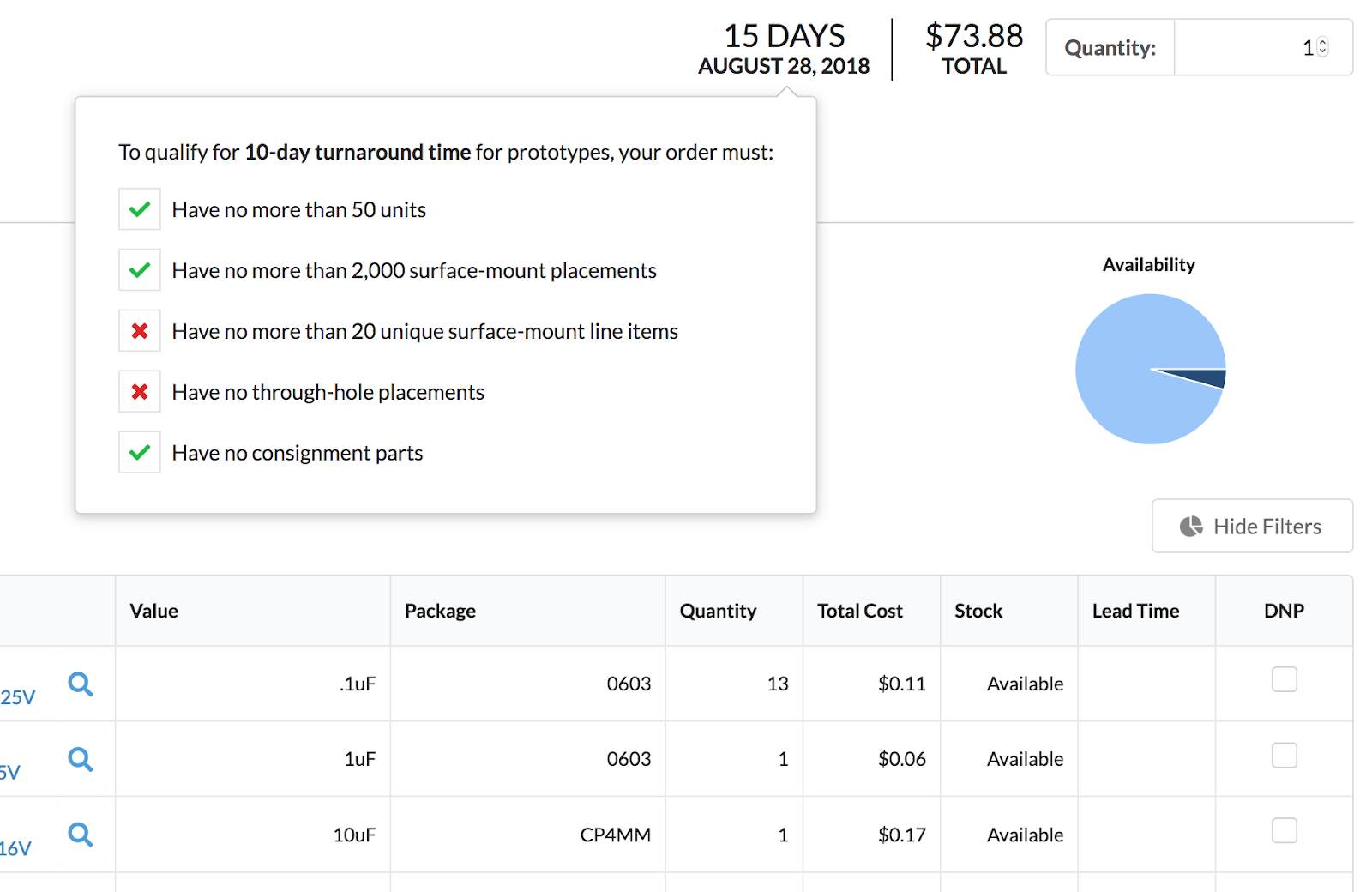This screenshot has height=892, width=1372.
Task: Click the red X for through-hole placements rule
Action: (139, 391)
